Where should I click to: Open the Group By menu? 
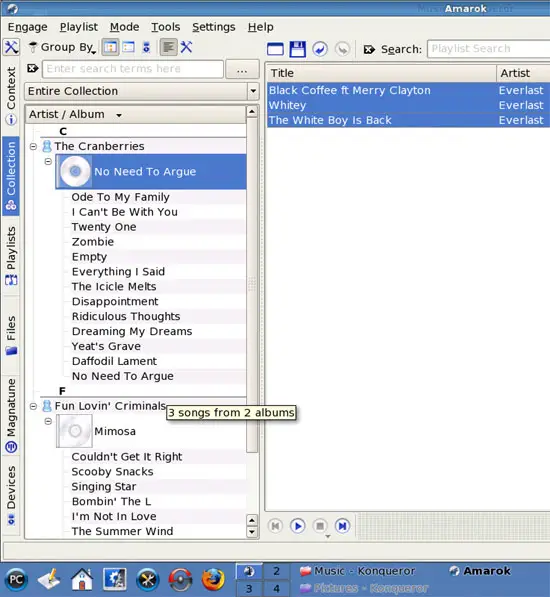pyautogui.click(x=62, y=47)
